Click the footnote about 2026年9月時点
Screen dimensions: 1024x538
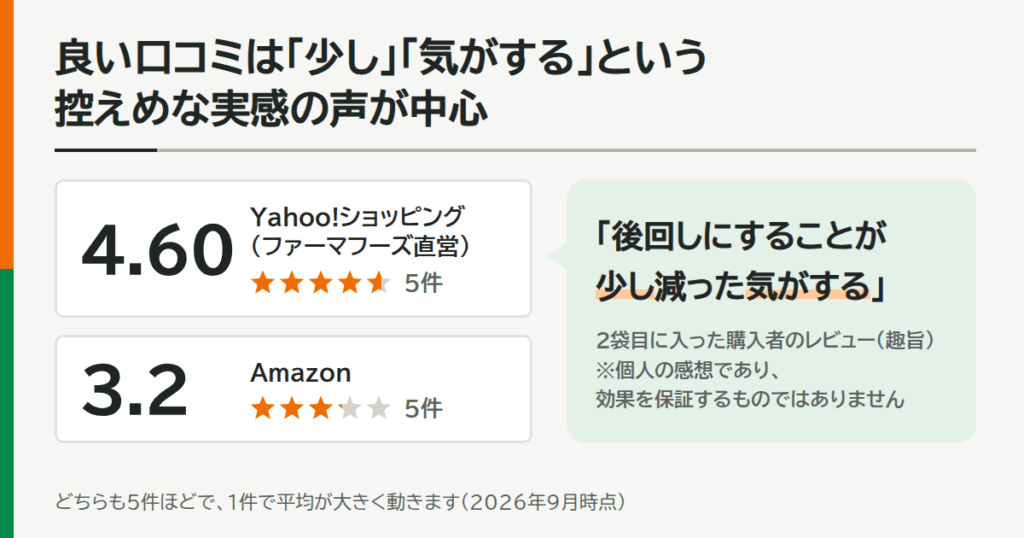click(x=340, y=501)
